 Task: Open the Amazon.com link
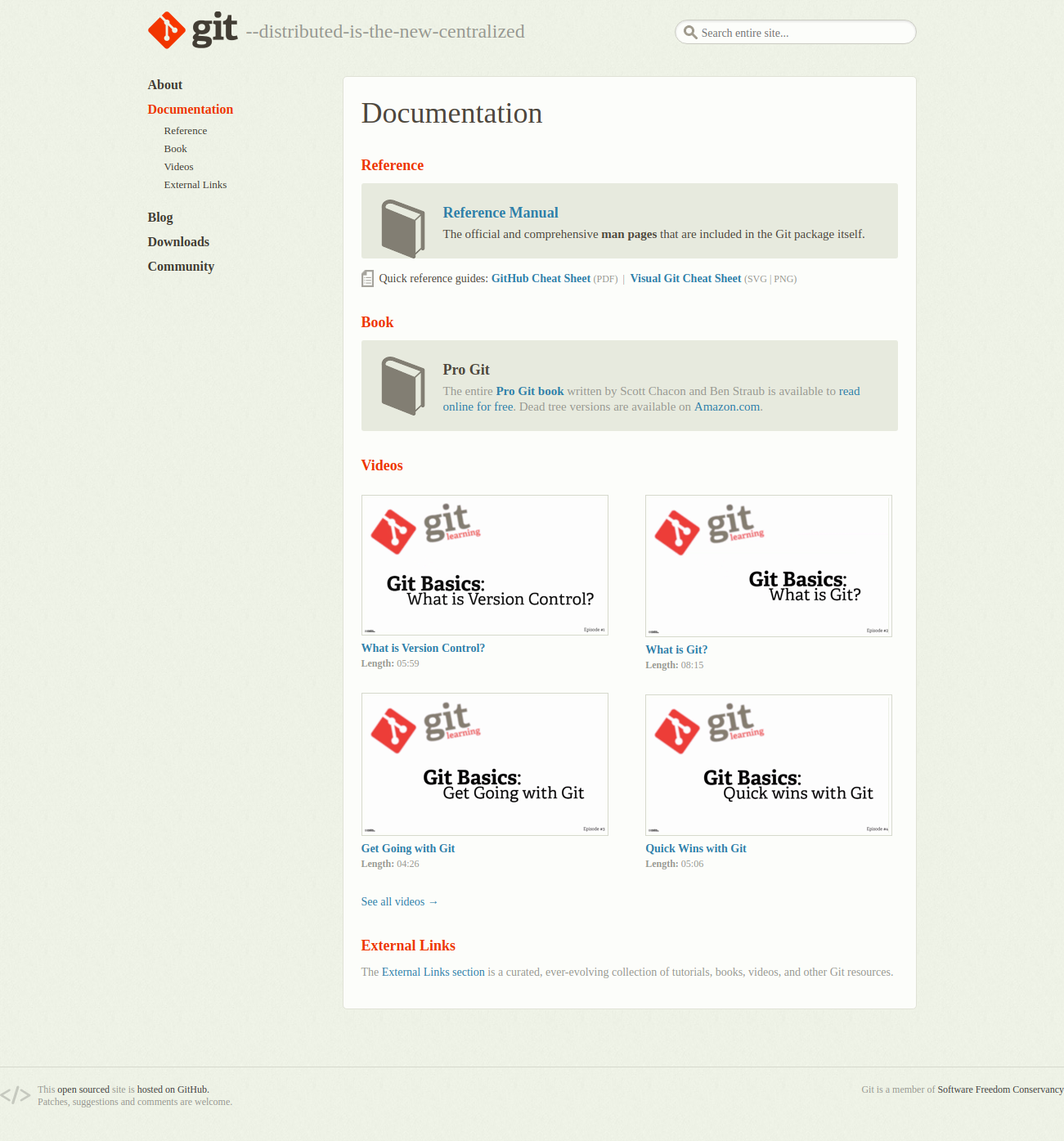727,407
